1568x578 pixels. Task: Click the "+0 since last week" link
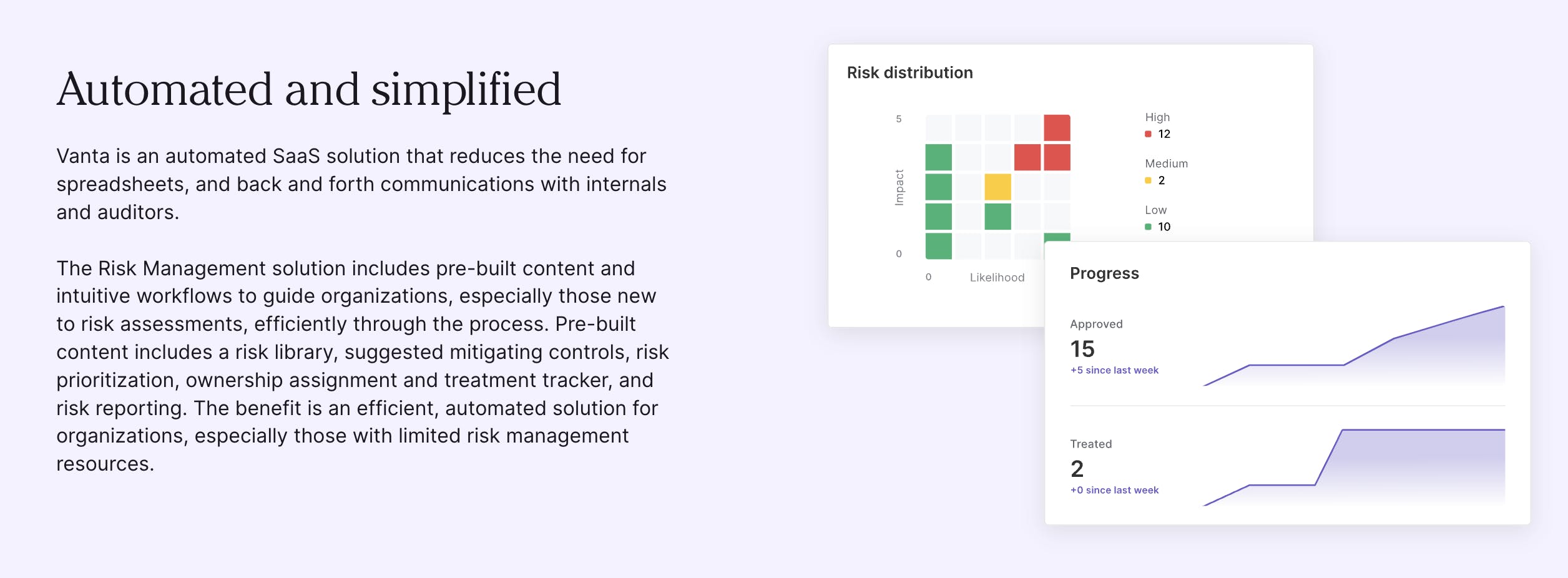coord(1114,490)
